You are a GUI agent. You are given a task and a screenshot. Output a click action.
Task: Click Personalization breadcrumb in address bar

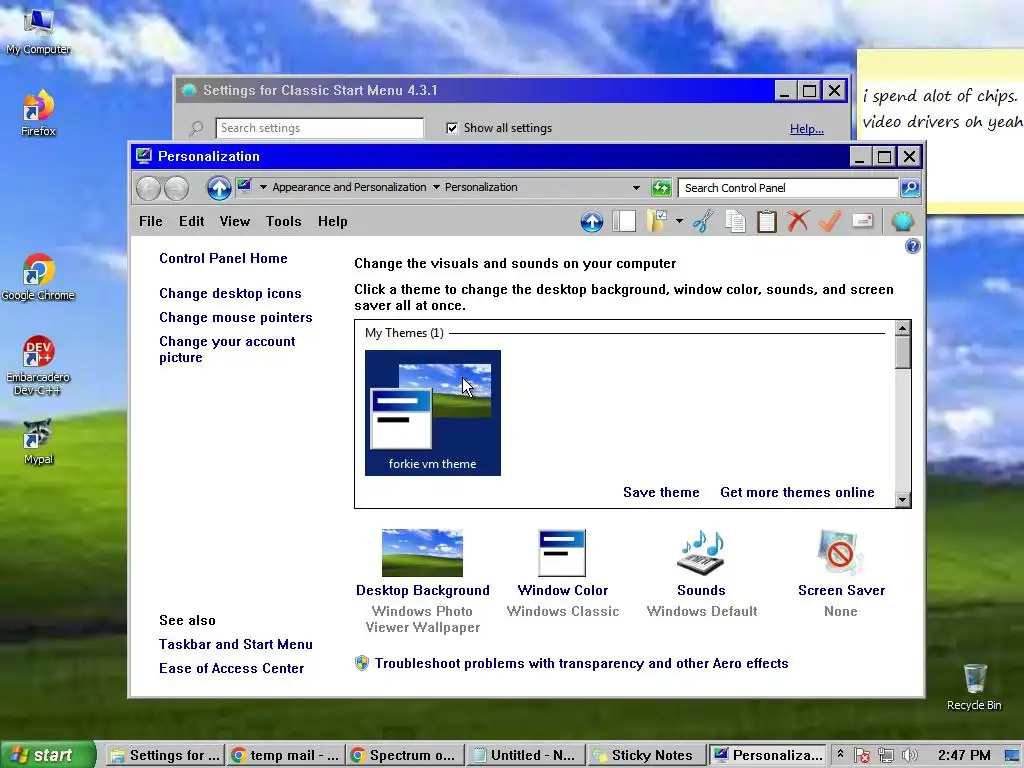pos(481,187)
